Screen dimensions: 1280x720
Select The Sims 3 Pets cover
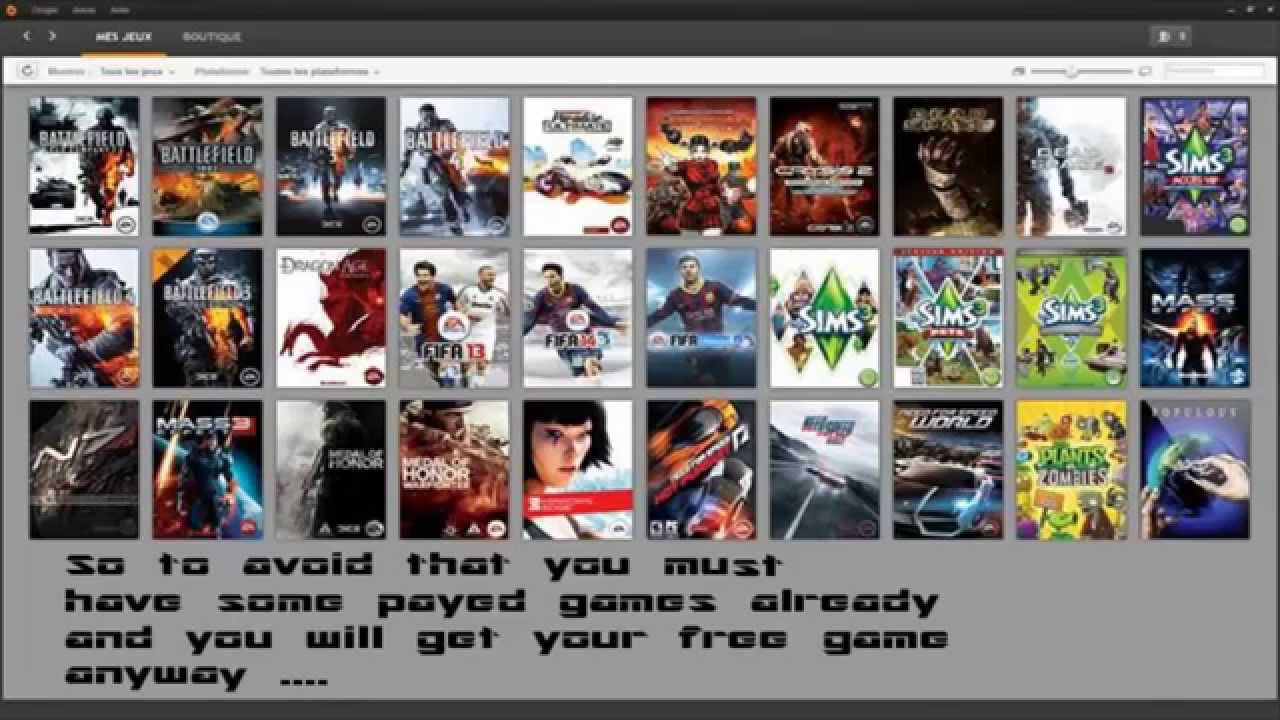click(948, 318)
